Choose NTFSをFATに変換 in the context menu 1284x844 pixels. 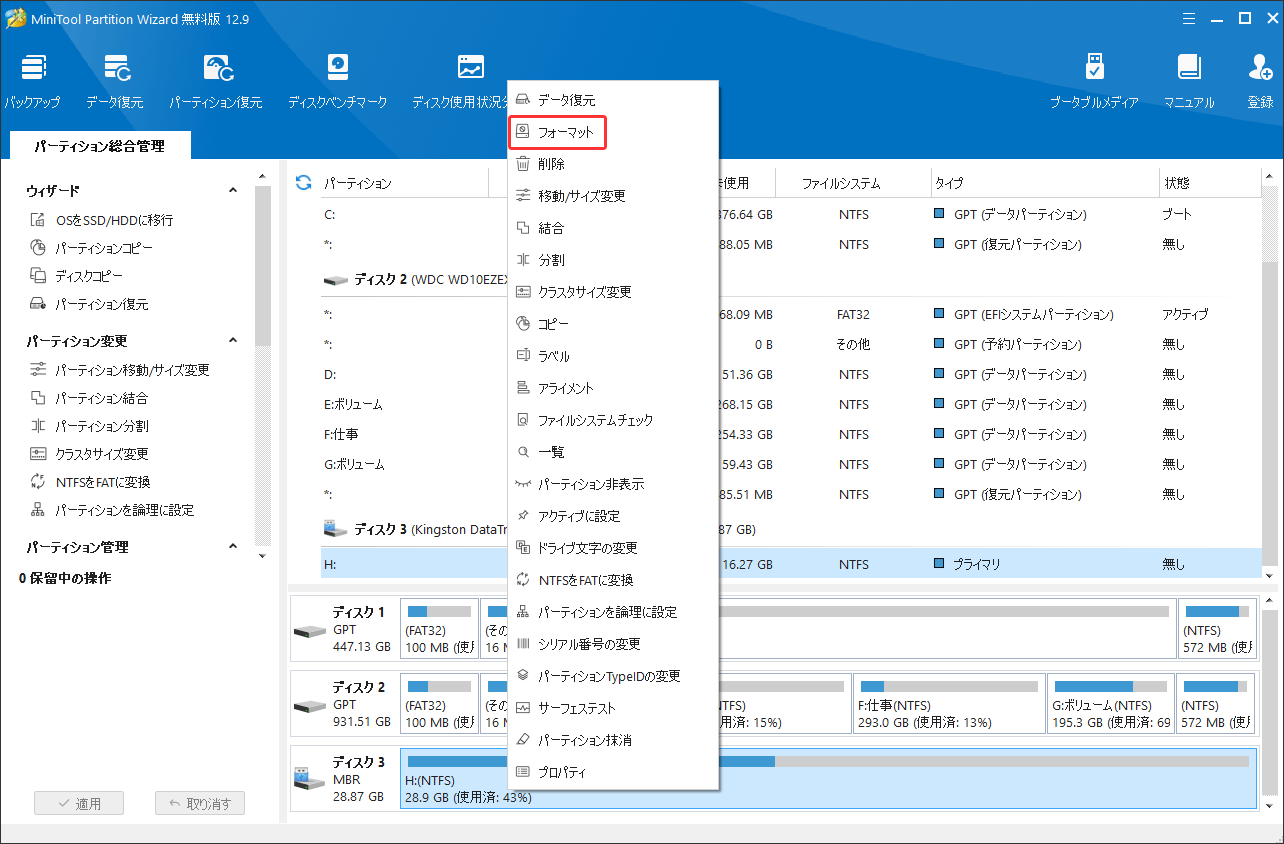(x=612, y=580)
